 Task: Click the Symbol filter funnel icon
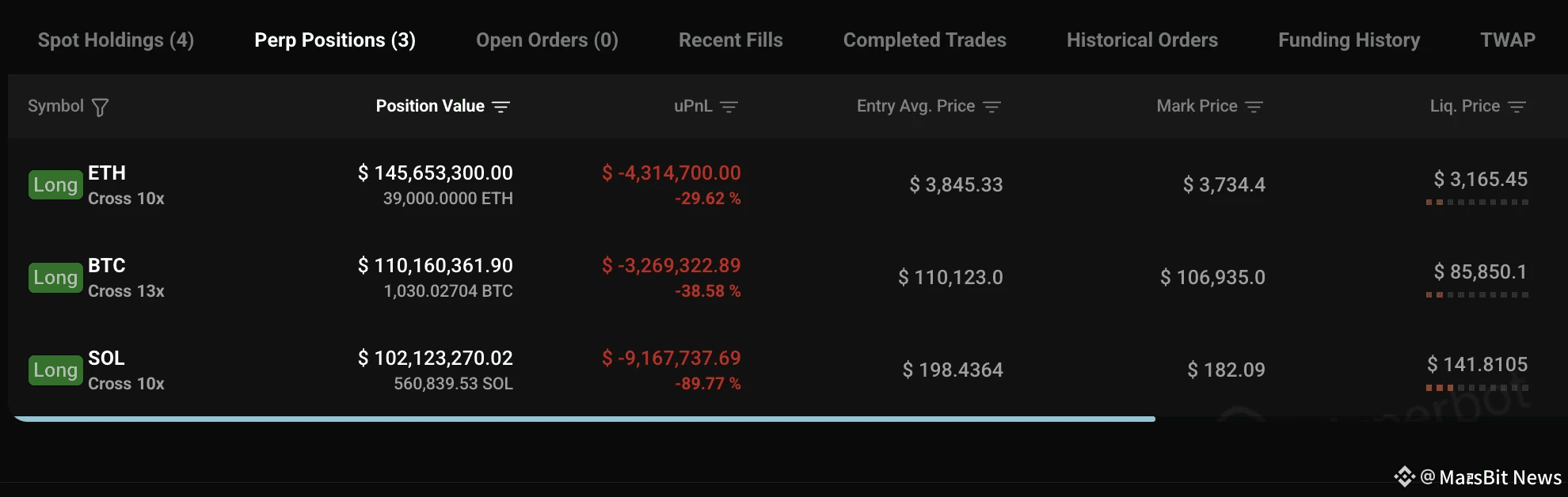coord(100,107)
